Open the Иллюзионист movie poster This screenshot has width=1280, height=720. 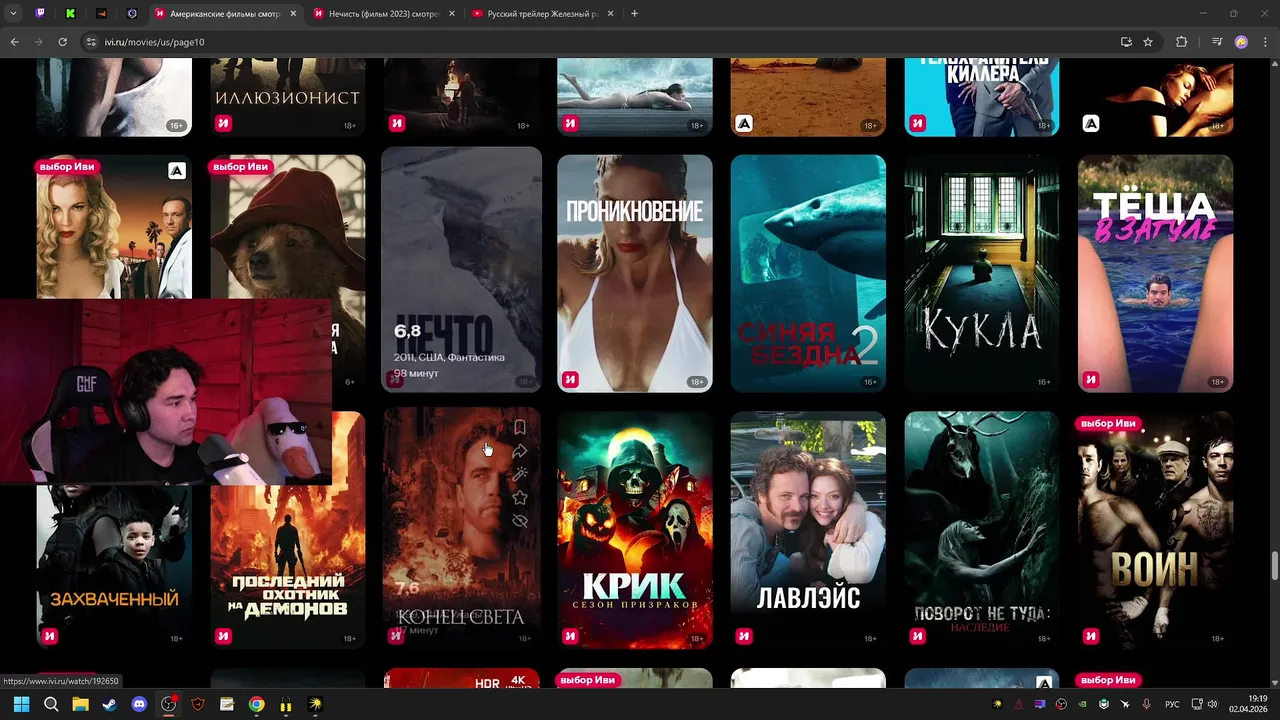click(288, 96)
